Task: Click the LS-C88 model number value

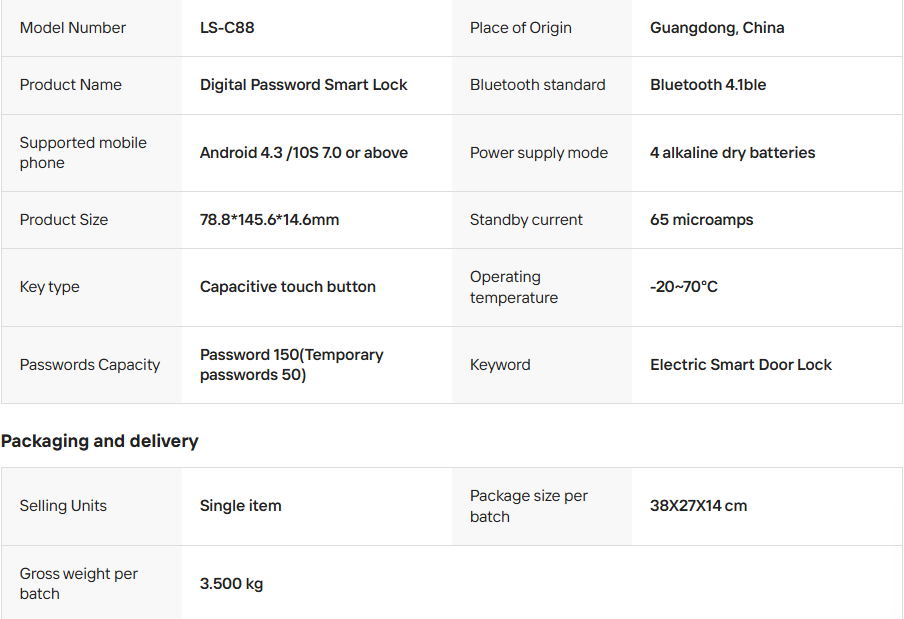Action: [227, 28]
